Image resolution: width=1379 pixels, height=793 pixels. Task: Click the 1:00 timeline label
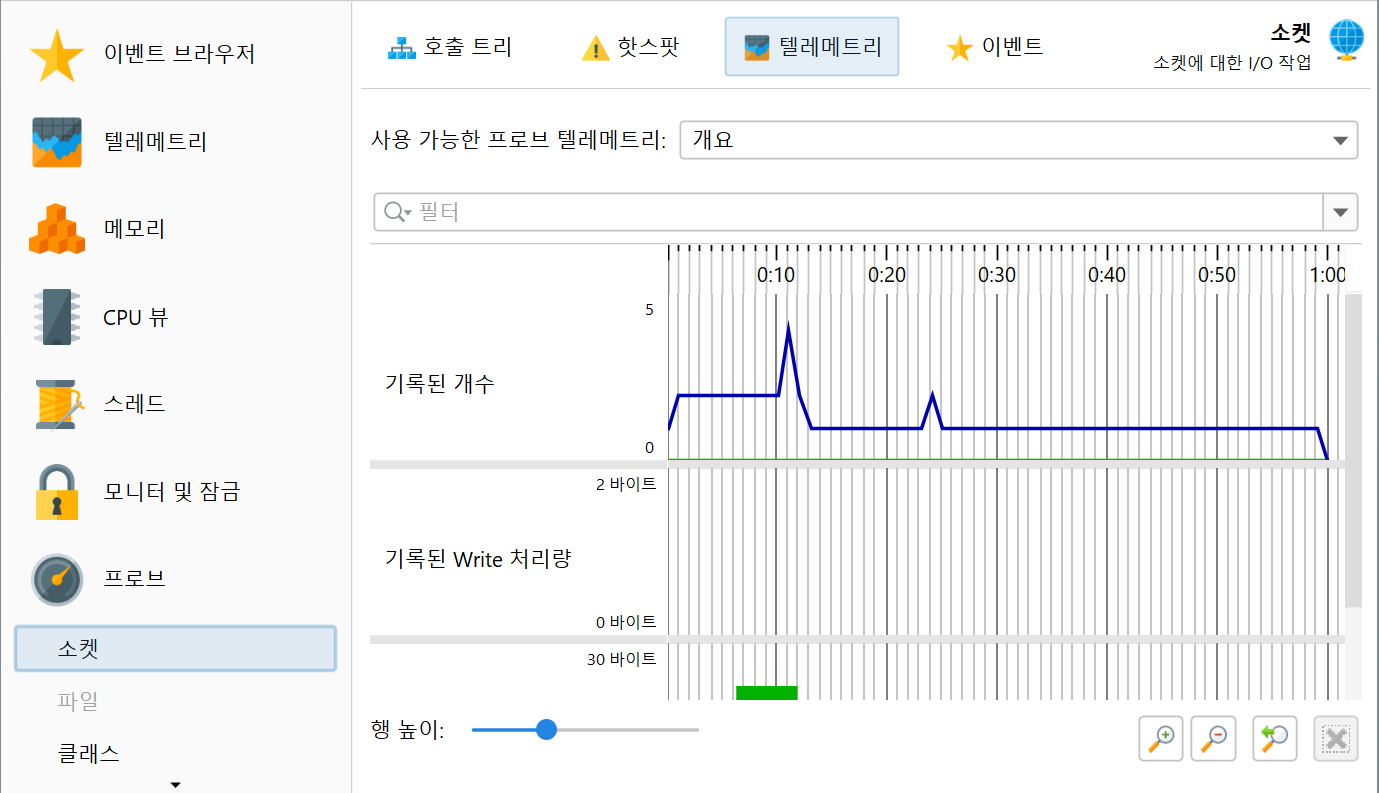[x=1327, y=275]
